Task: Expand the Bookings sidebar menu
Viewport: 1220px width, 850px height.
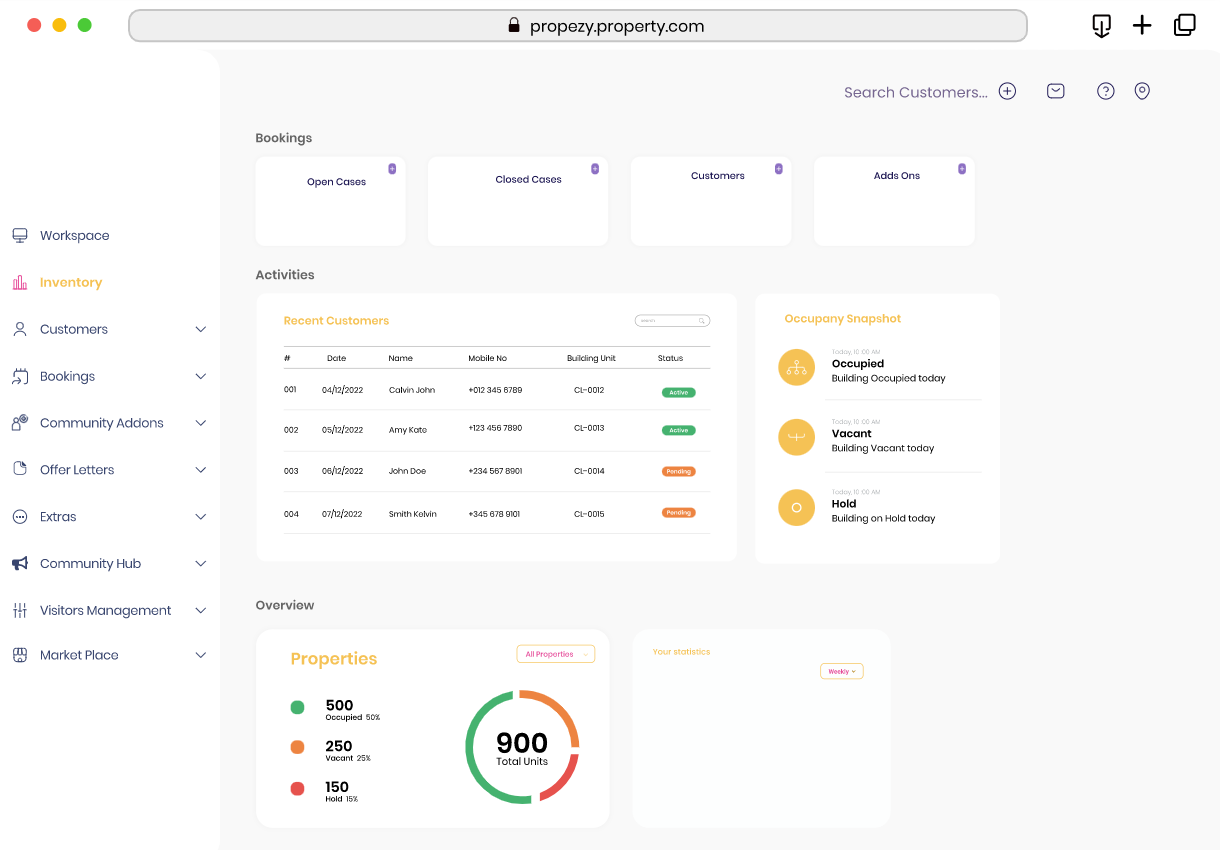Action: click(x=200, y=376)
